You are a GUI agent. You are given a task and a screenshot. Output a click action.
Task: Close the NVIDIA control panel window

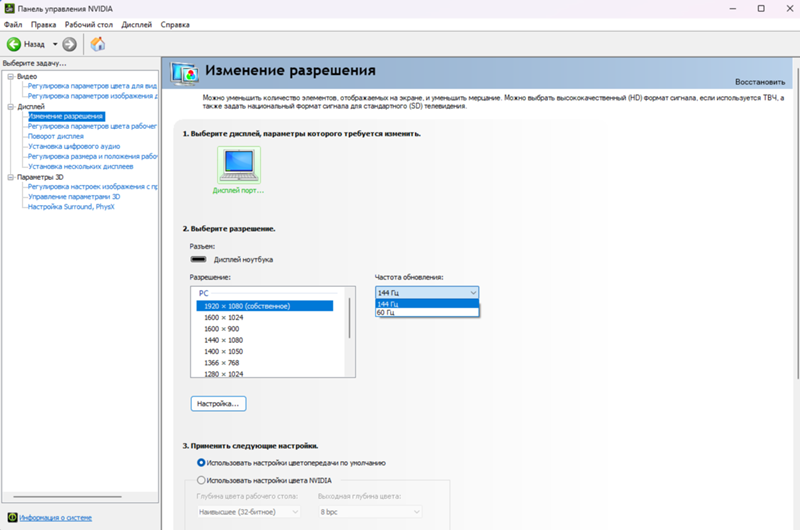click(789, 9)
